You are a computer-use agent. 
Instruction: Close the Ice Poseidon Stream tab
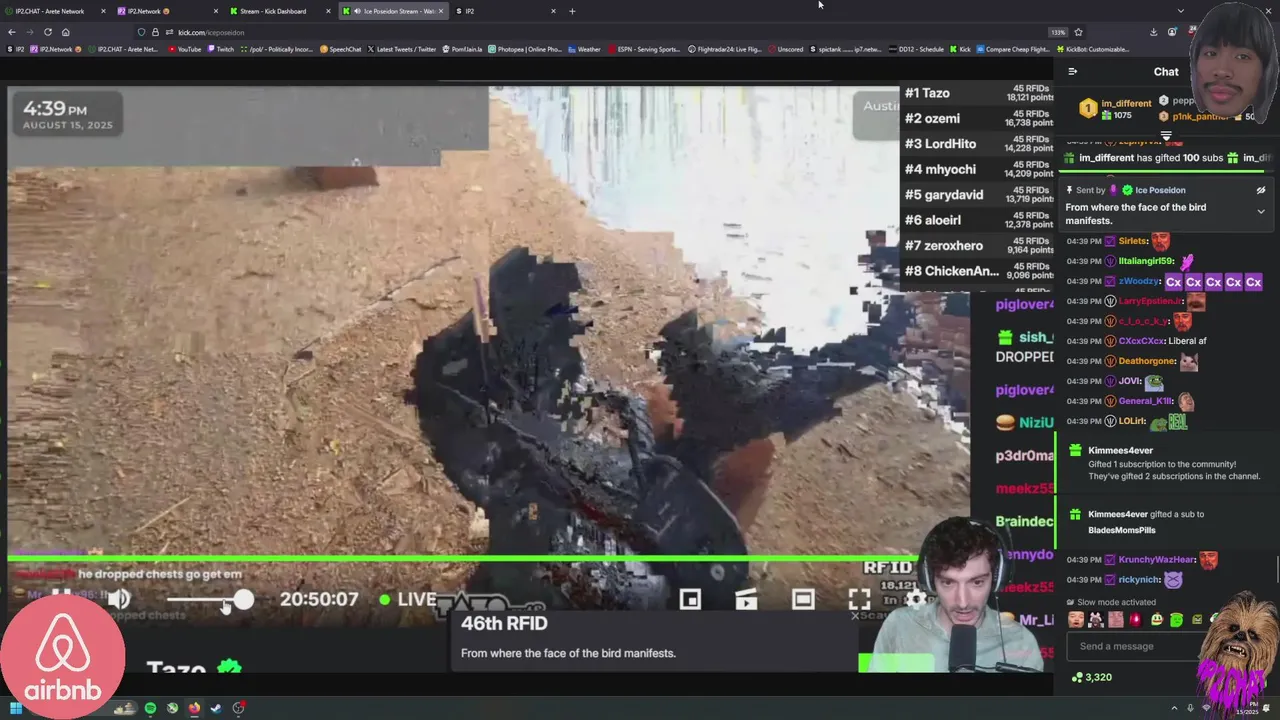[440, 11]
